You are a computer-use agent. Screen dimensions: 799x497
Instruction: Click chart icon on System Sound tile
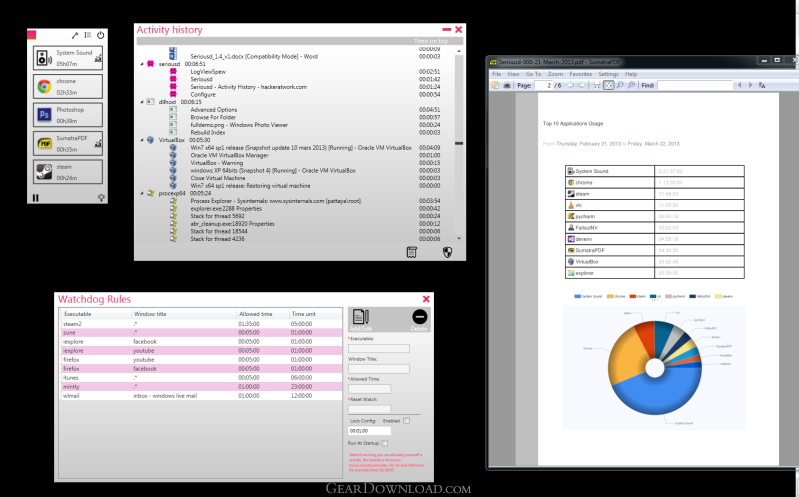(98, 59)
